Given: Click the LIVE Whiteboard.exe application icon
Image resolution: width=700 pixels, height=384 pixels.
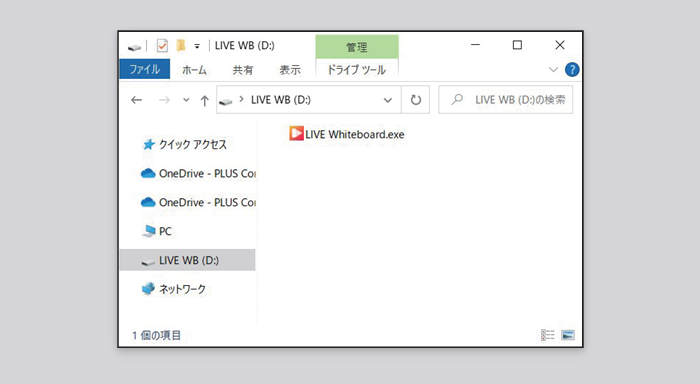Looking at the screenshot, I should pyautogui.click(x=296, y=134).
